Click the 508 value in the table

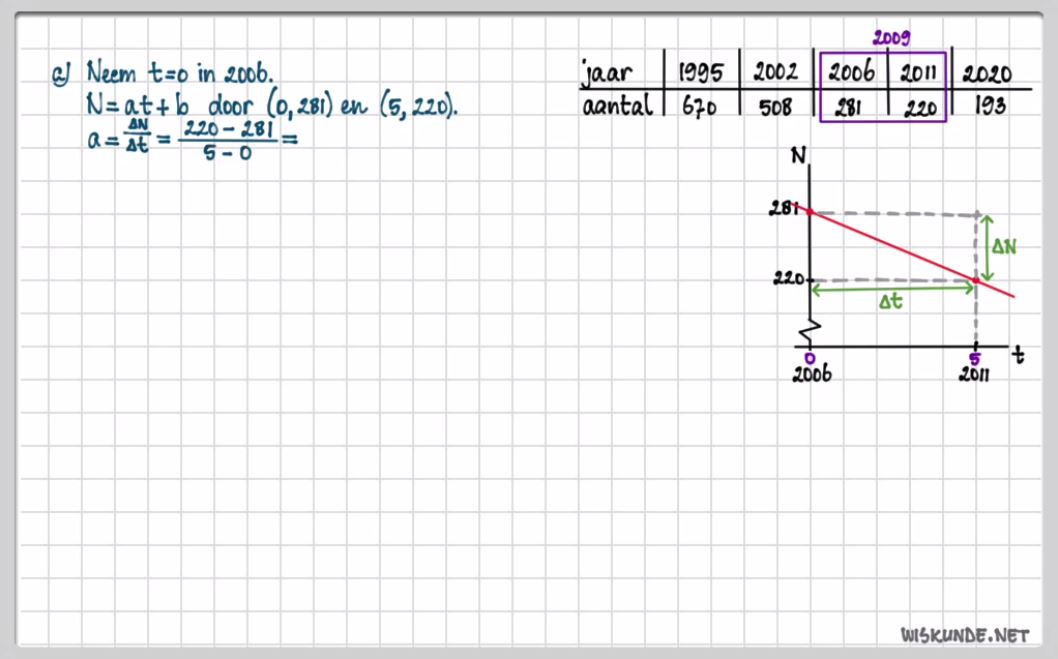[775, 106]
